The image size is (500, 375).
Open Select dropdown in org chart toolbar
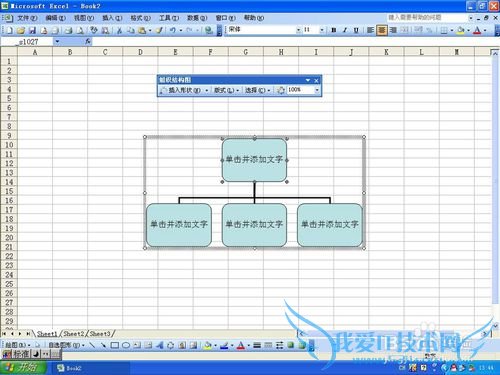coord(257,90)
